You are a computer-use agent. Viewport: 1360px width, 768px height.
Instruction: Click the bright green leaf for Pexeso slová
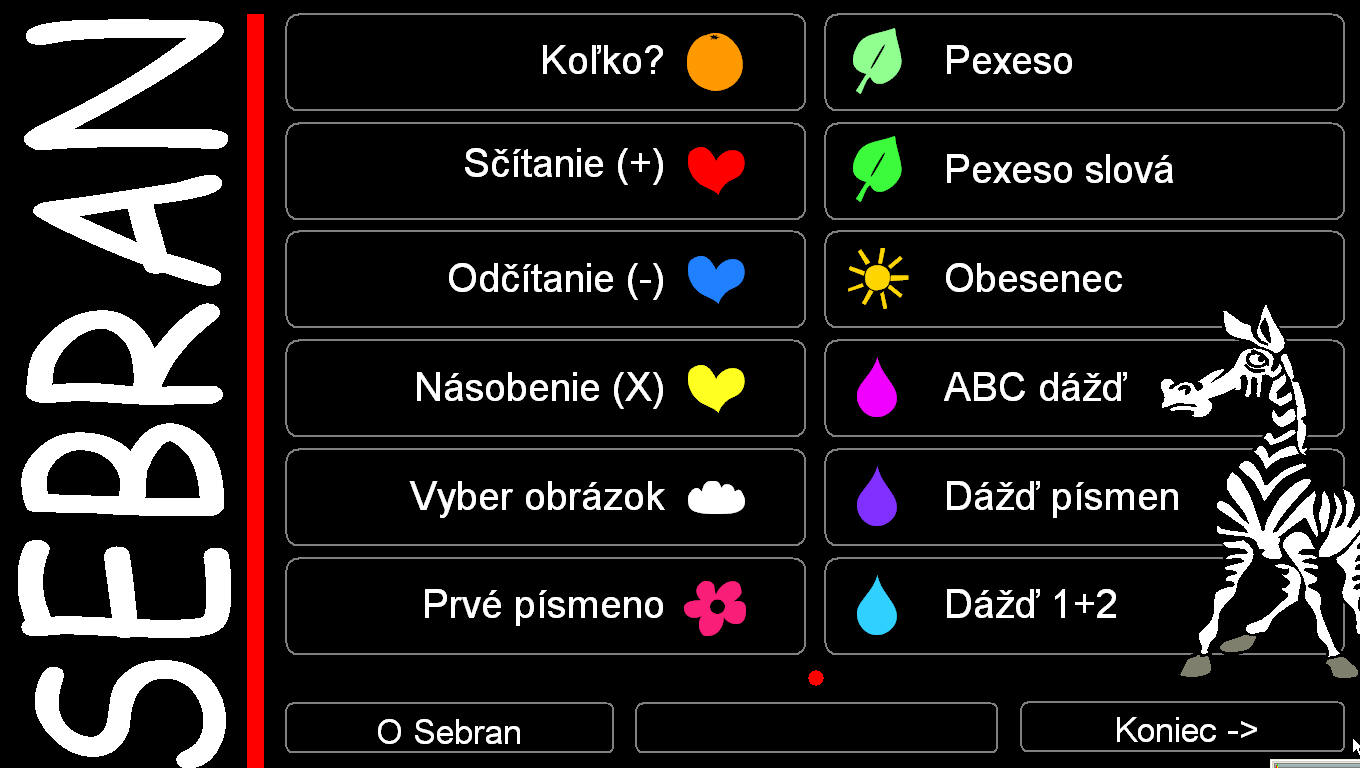[x=877, y=169]
